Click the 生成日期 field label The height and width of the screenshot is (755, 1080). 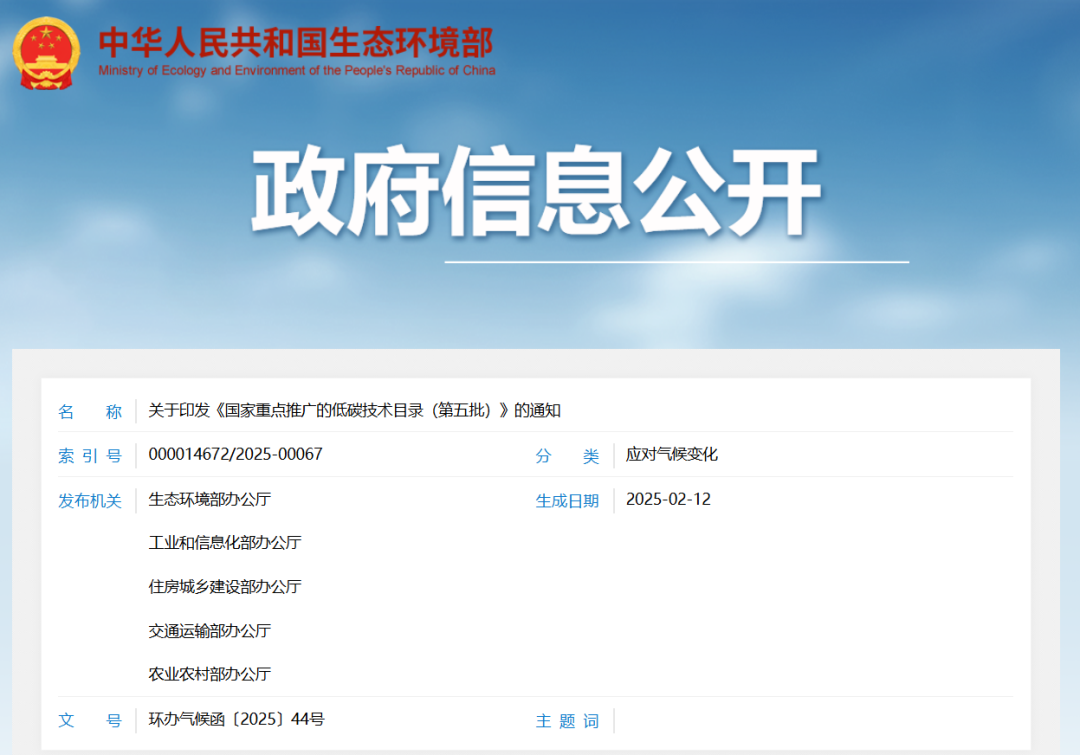click(568, 501)
